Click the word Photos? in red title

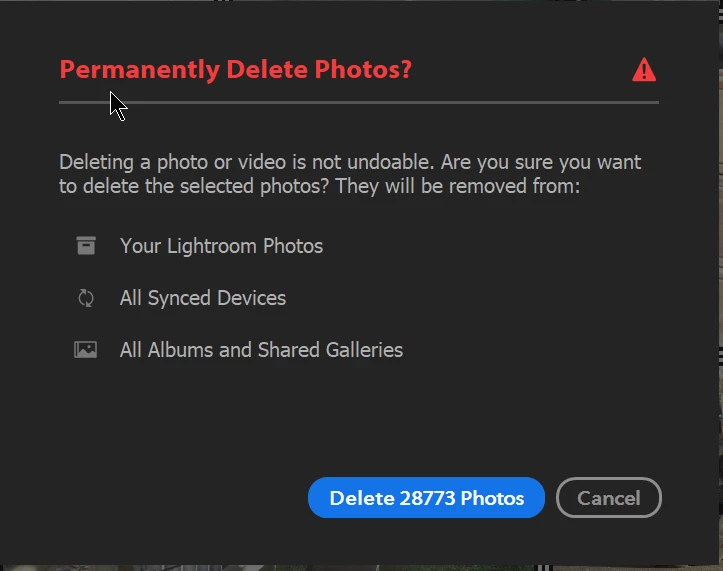click(363, 70)
